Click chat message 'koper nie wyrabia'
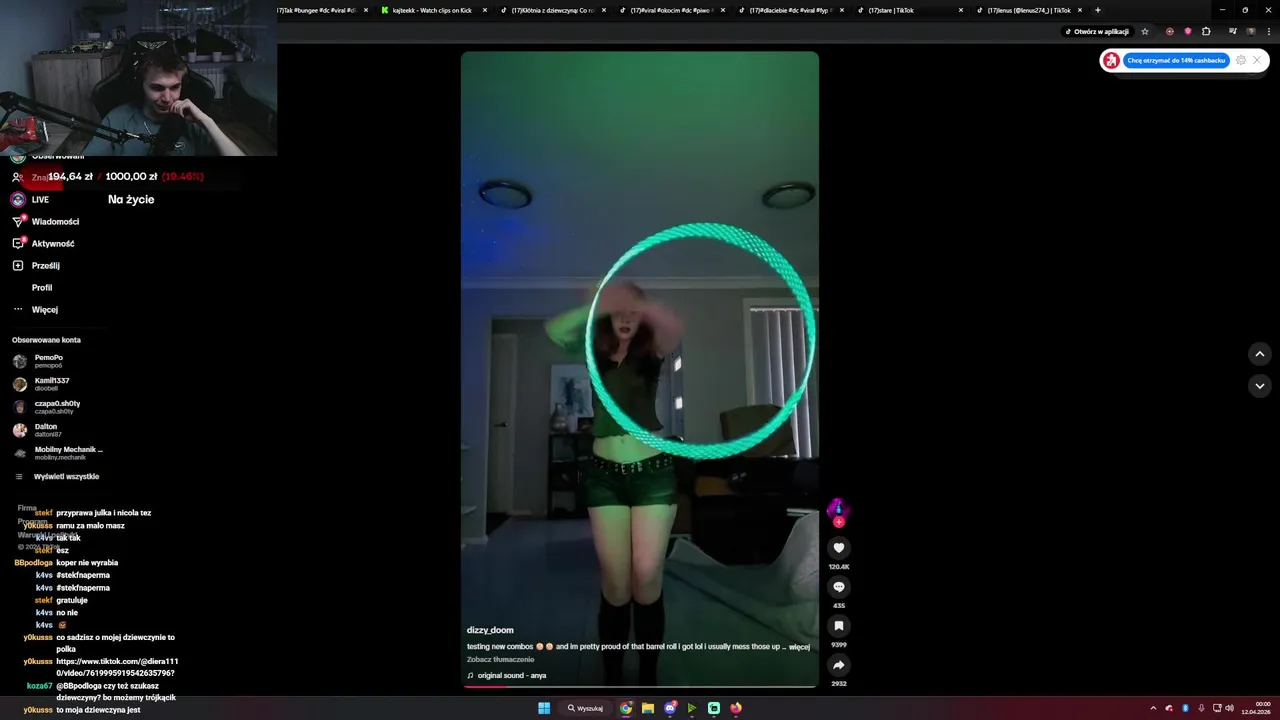This screenshot has height=720, width=1280. [x=87, y=563]
